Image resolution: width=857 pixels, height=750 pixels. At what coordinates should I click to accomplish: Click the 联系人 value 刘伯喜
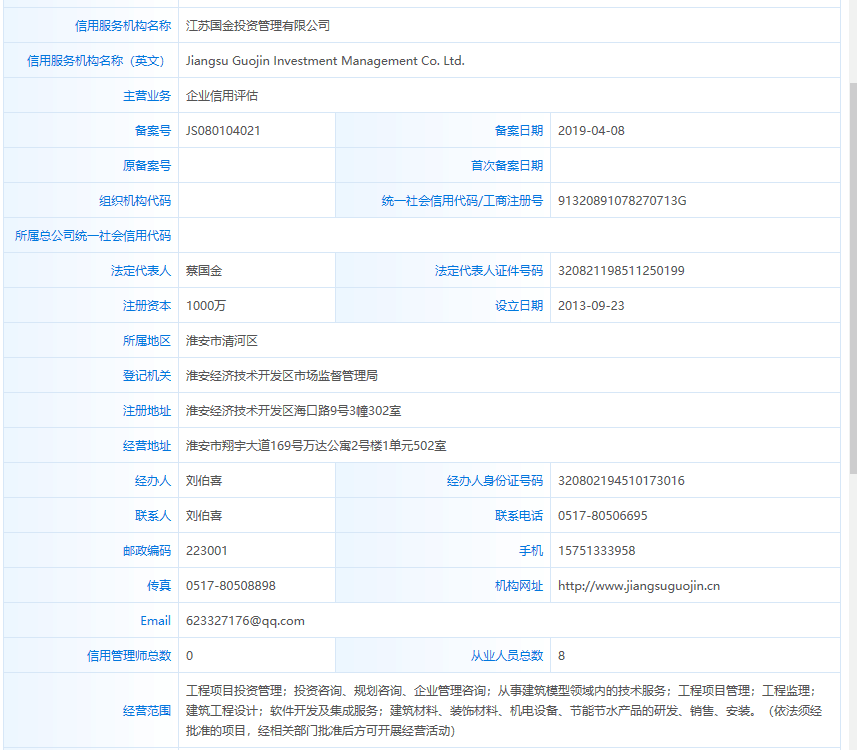point(204,515)
